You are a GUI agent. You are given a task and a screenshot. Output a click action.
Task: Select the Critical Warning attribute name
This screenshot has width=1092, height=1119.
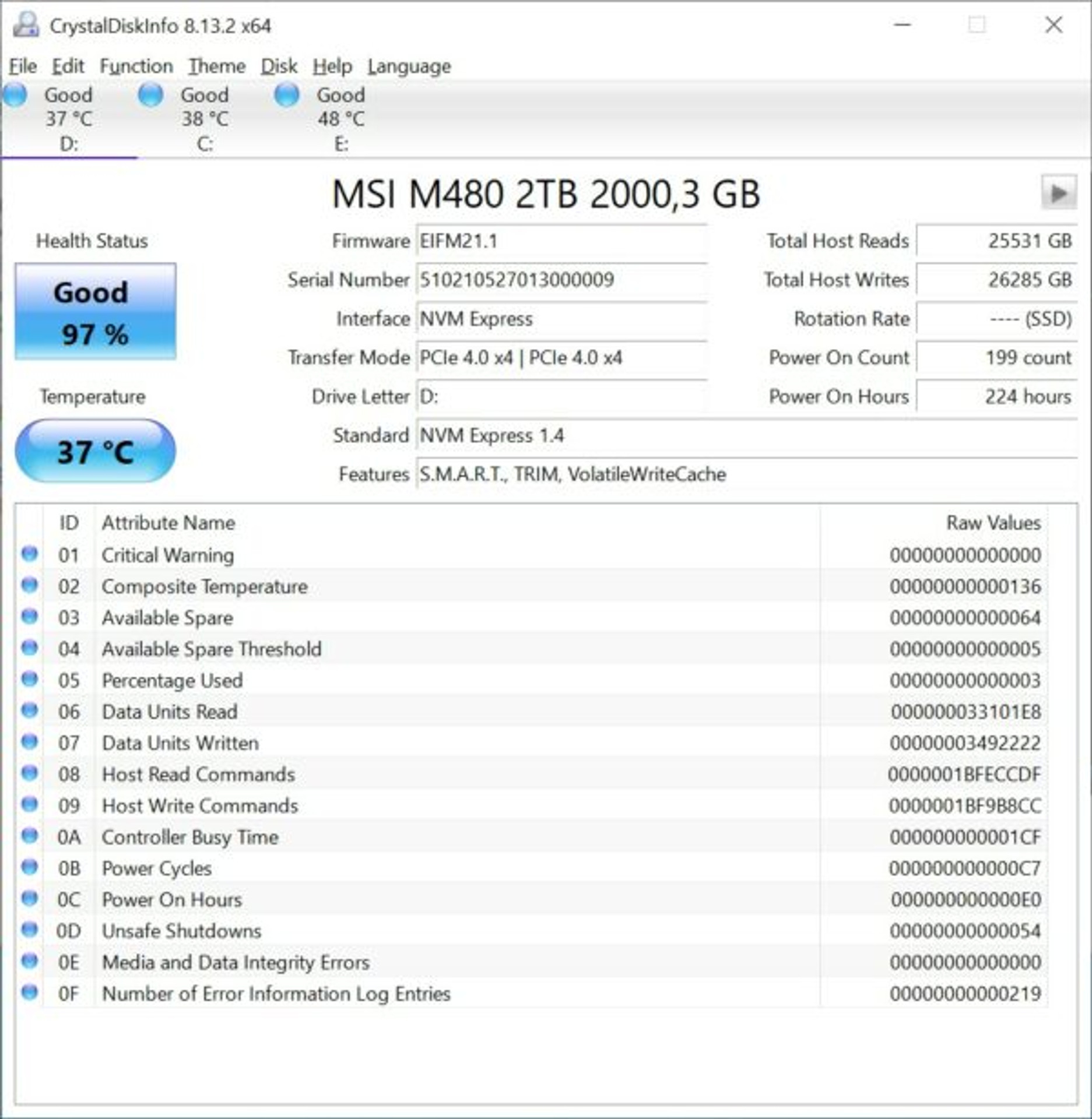point(167,555)
